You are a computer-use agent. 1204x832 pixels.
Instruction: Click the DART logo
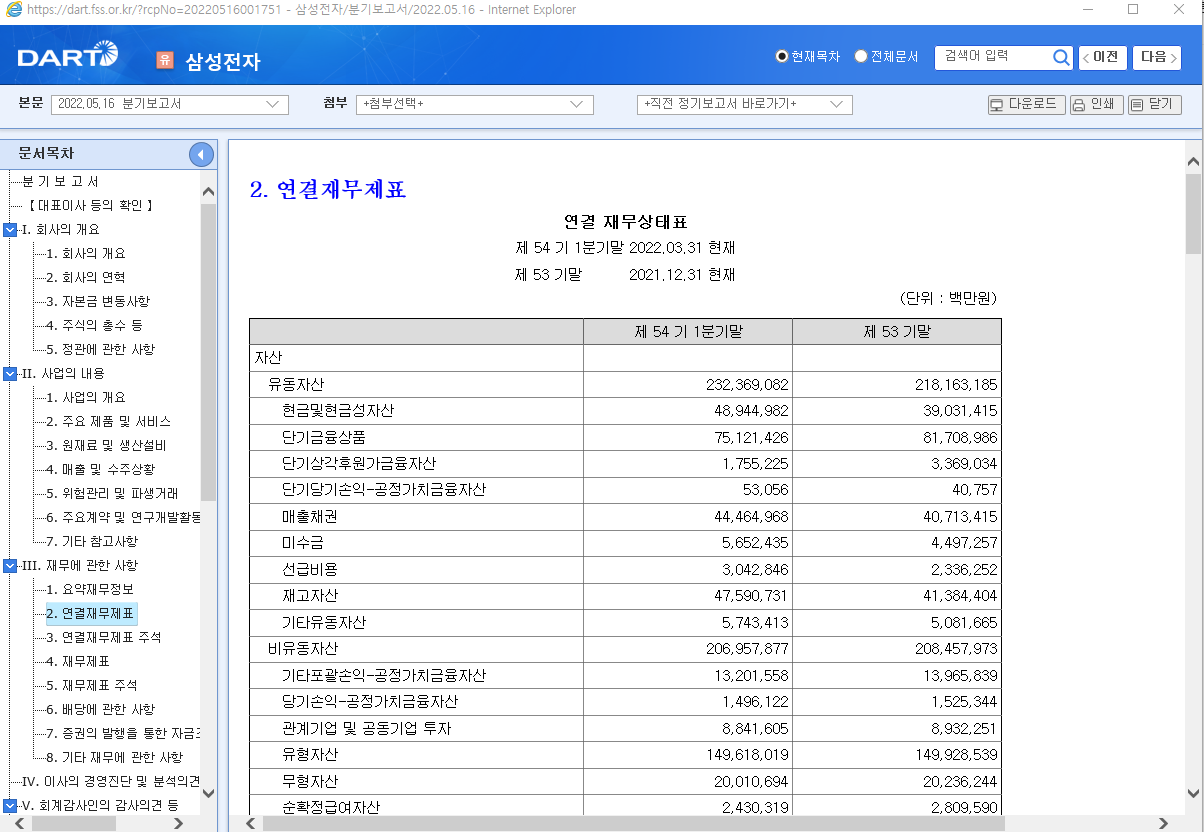pyautogui.click(x=68, y=56)
